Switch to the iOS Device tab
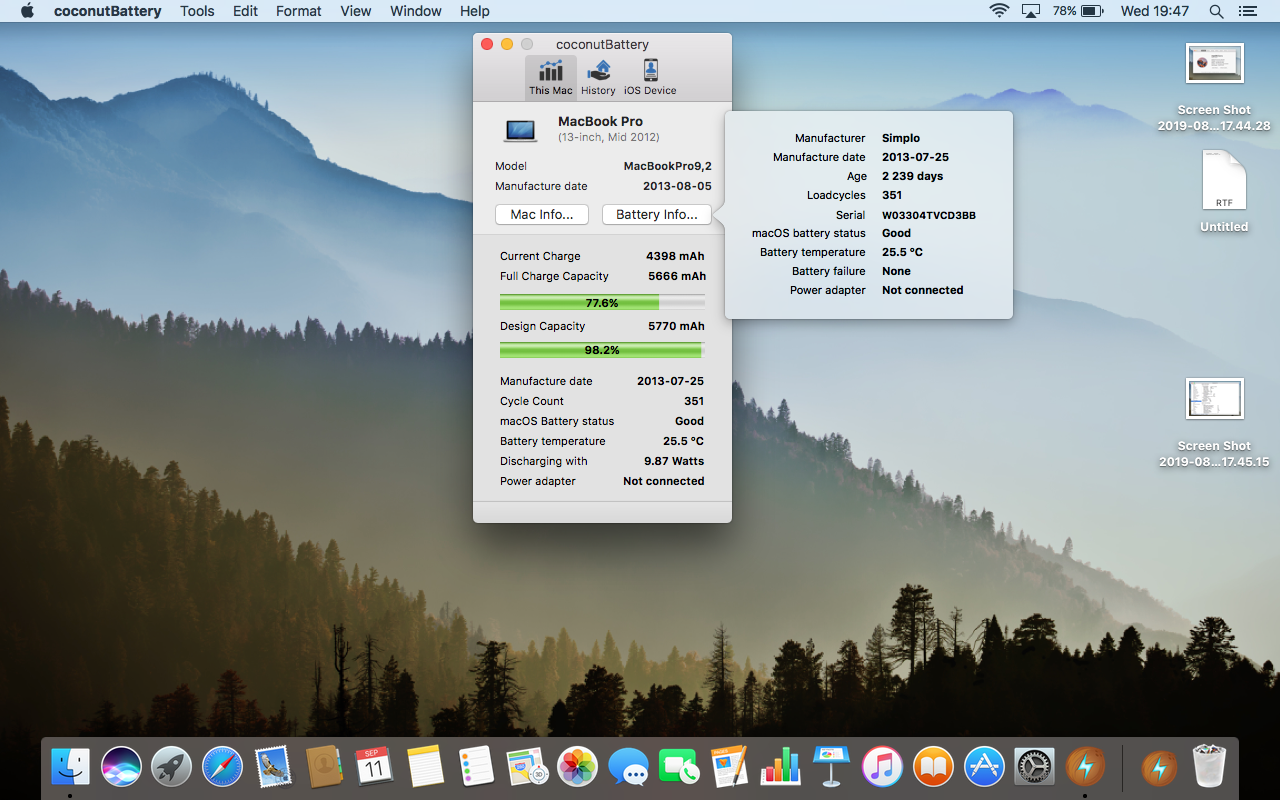Image resolution: width=1280 pixels, height=800 pixels. 650,78
